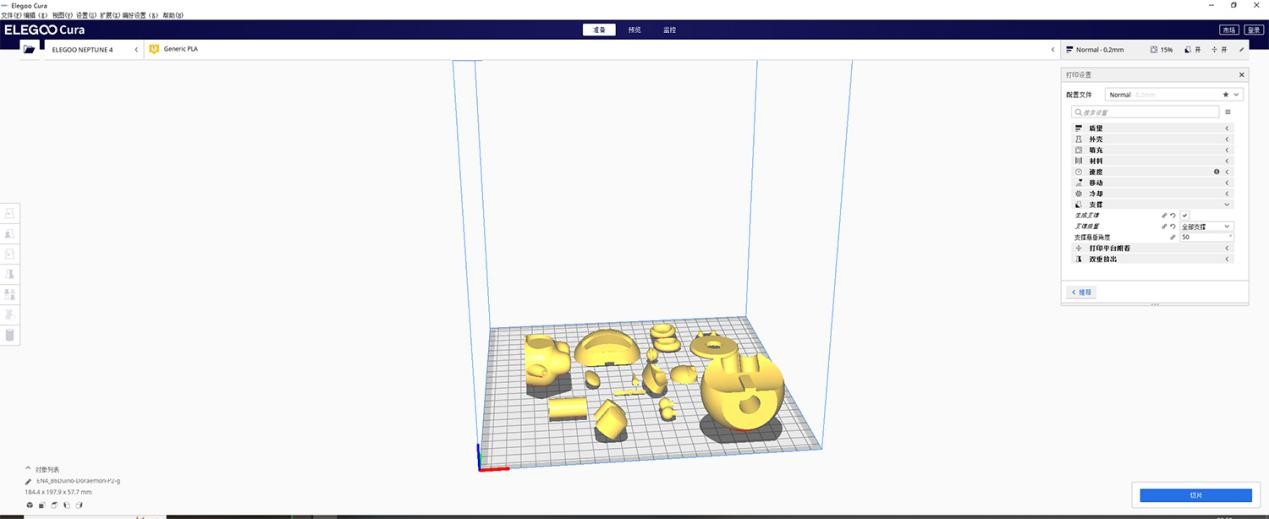Select the Scale tool in left toolbar

point(10,234)
